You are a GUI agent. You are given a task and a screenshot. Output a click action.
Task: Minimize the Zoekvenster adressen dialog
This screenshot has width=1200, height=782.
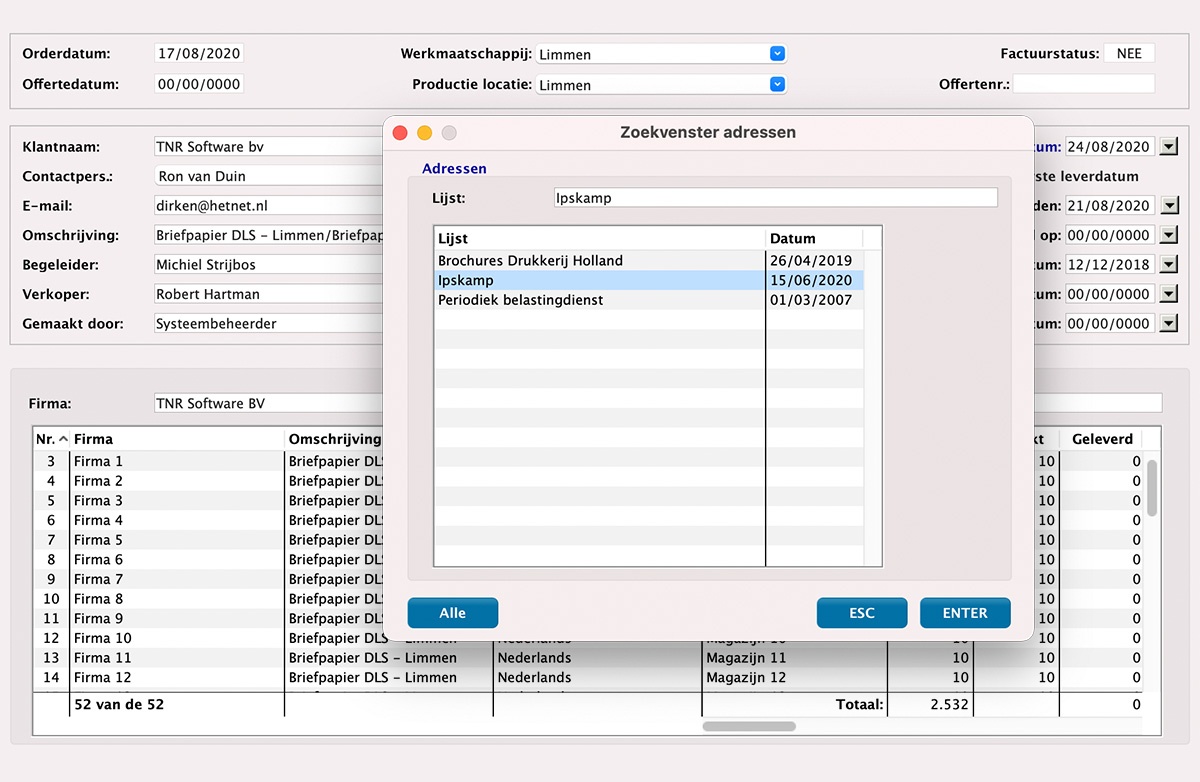click(x=424, y=132)
